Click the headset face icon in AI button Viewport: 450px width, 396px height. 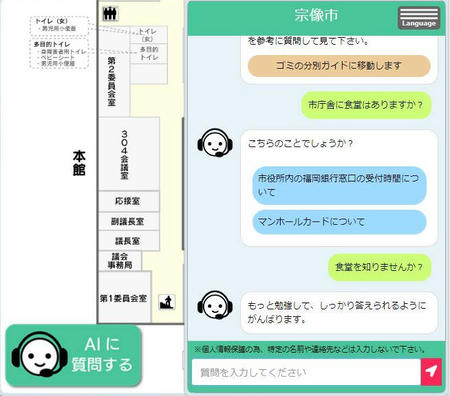pyautogui.click(x=39, y=354)
